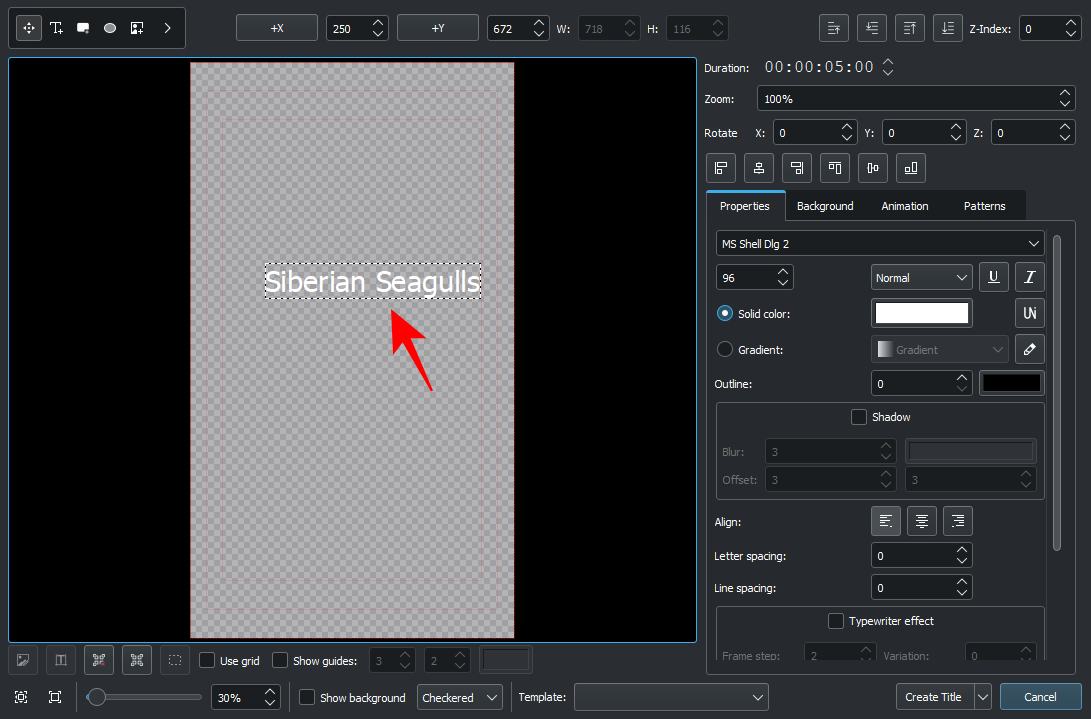The width and height of the screenshot is (1091, 719).
Task: Center-align the text
Action: pos(921,521)
